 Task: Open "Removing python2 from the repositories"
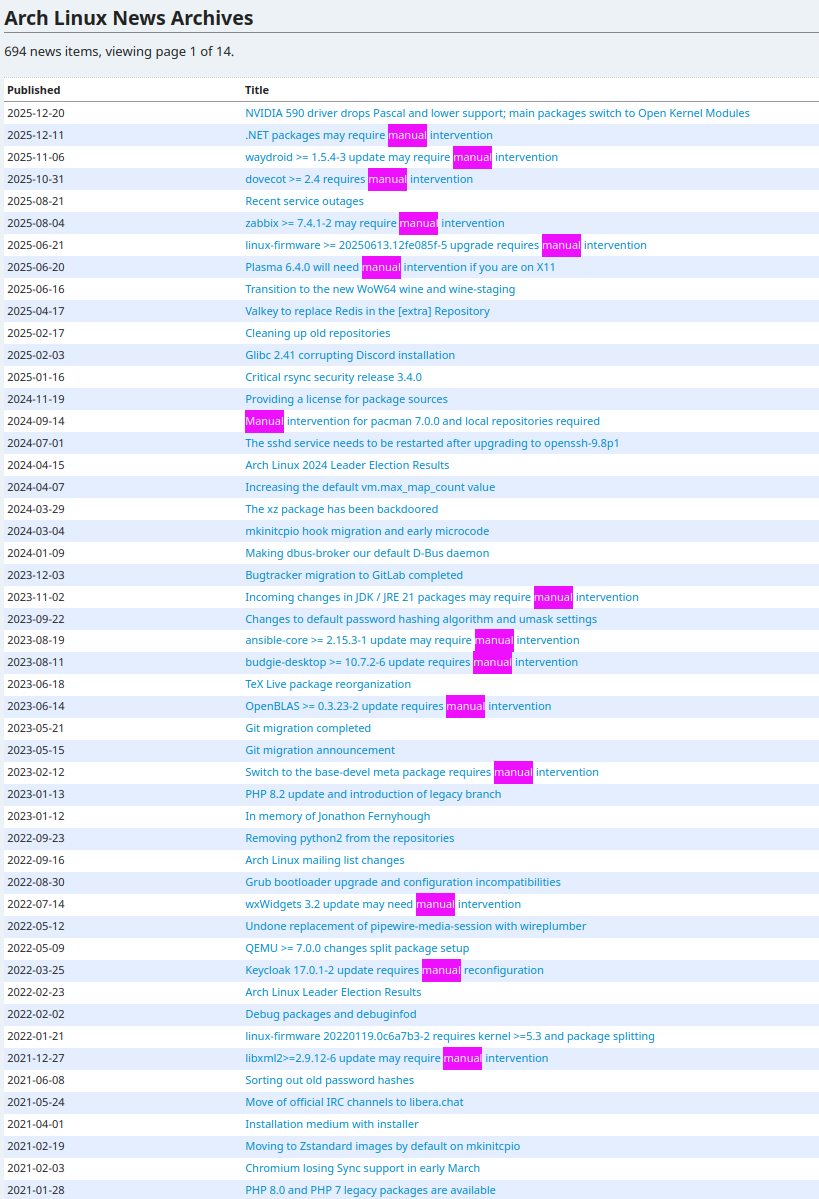(x=349, y=838)
